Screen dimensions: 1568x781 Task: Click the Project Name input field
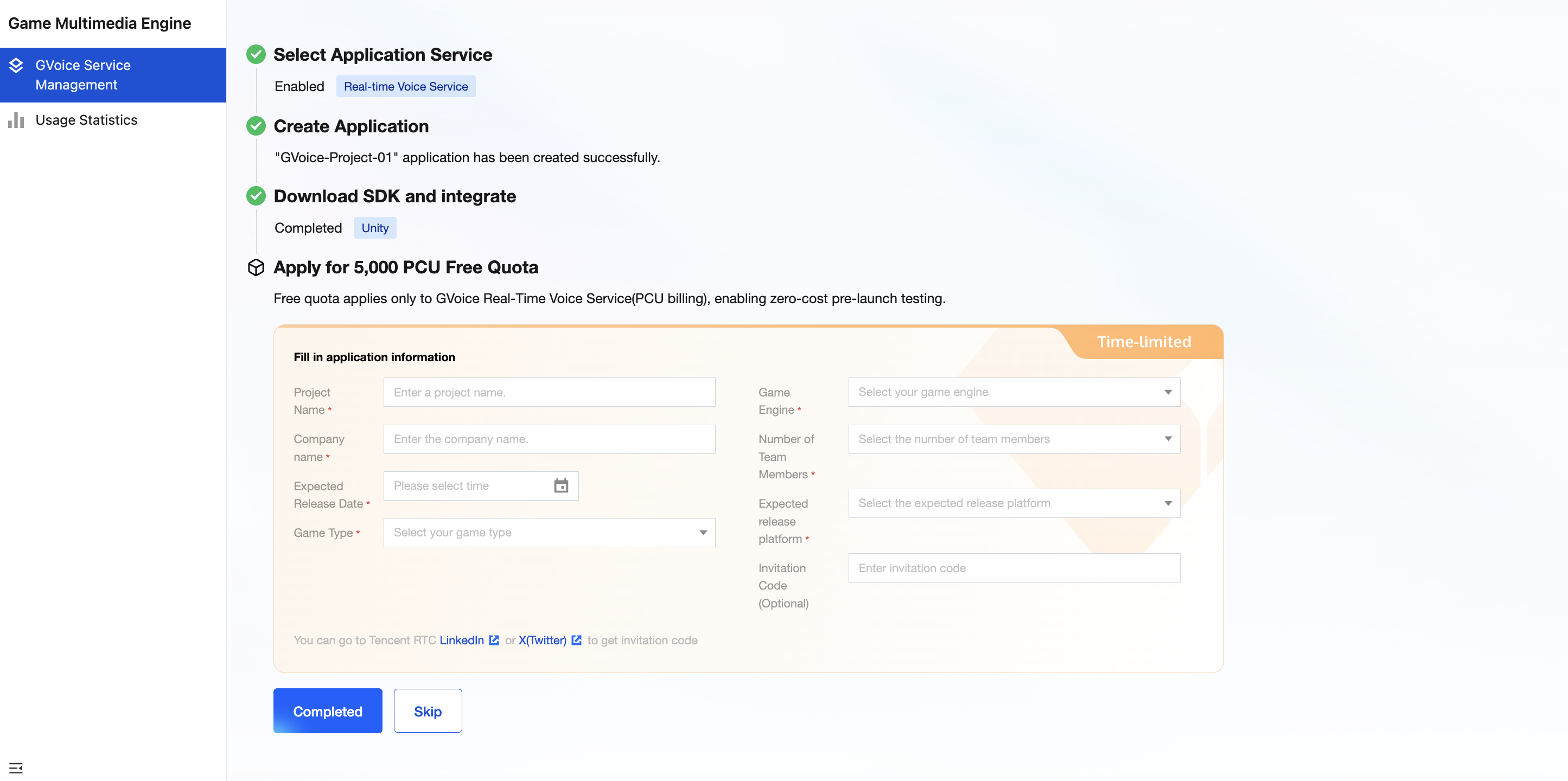click(x=549, y=392)
